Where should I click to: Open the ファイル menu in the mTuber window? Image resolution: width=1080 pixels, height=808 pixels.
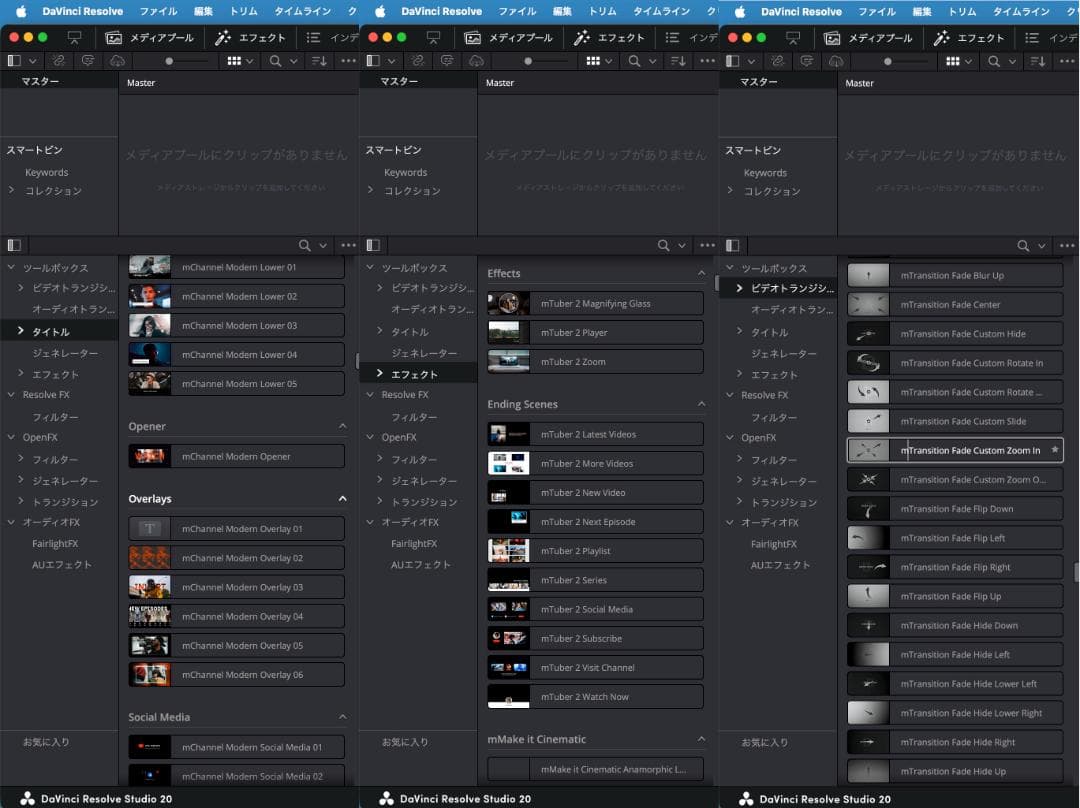[517, 12]
